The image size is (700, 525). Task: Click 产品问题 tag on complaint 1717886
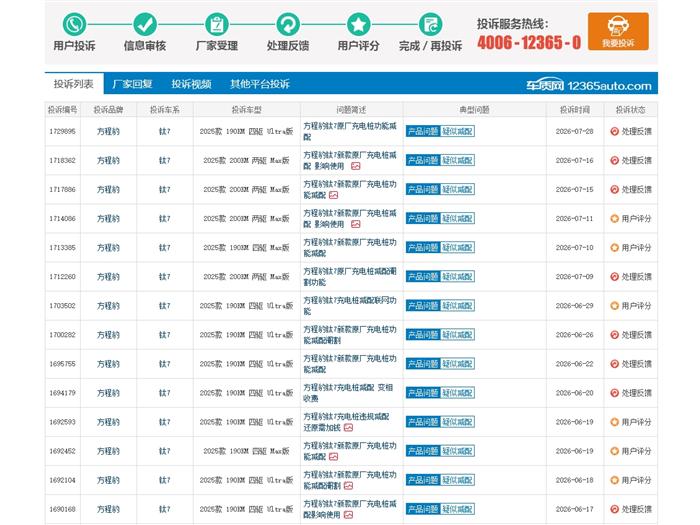[x=423, y=189]
